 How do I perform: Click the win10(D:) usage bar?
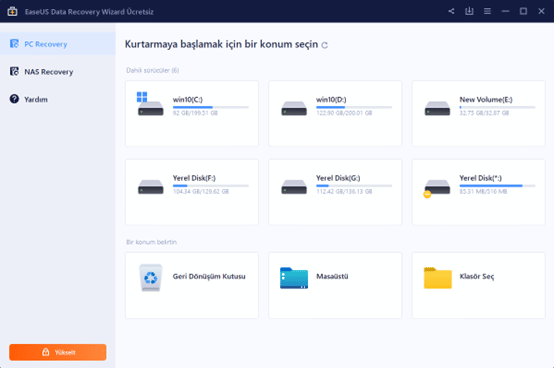[x=354, y=107]
